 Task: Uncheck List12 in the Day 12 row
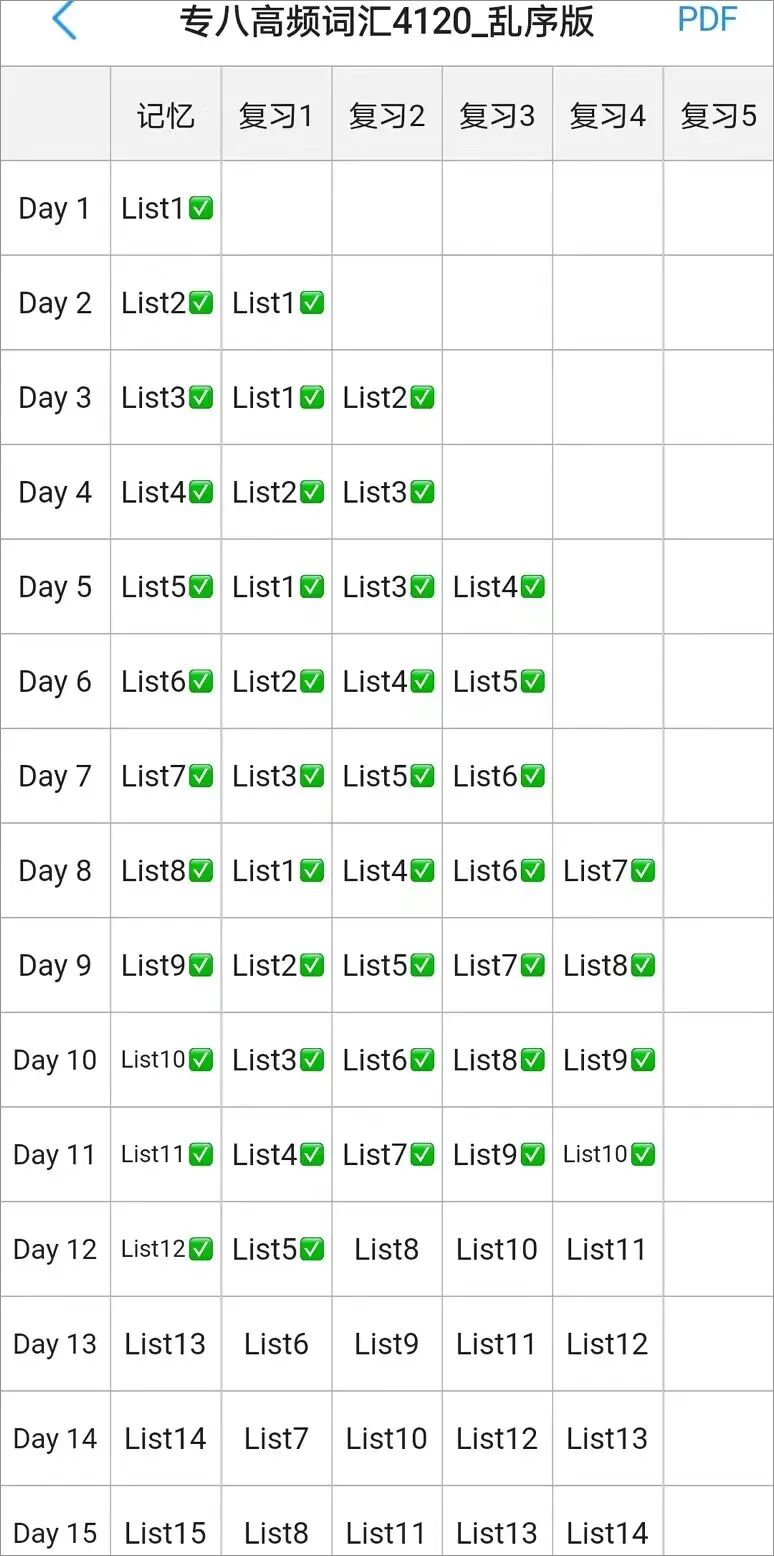[x=201, y=1249]
